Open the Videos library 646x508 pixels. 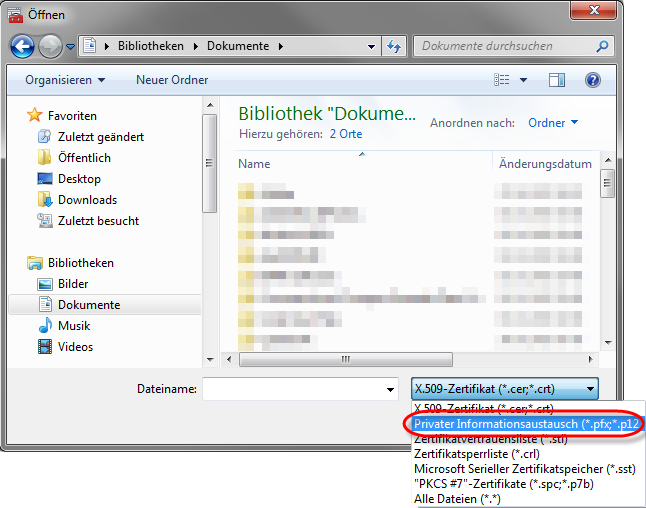click(75, 347)
